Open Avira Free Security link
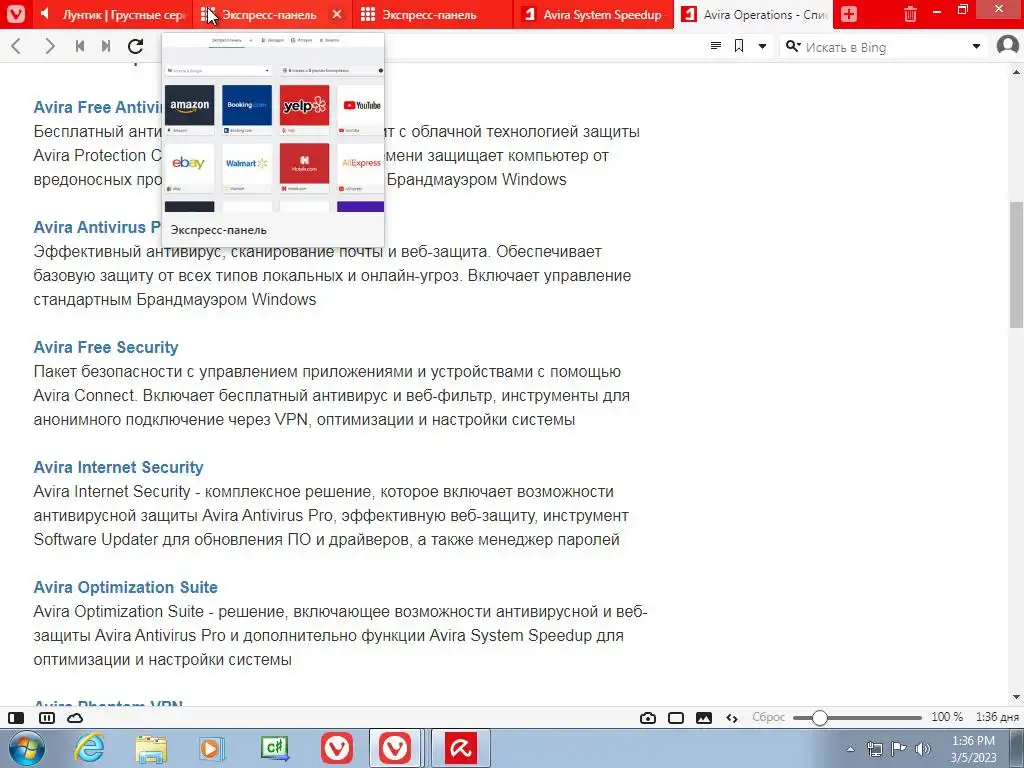Screen dimensions: 1024x768 coord(106,347)
